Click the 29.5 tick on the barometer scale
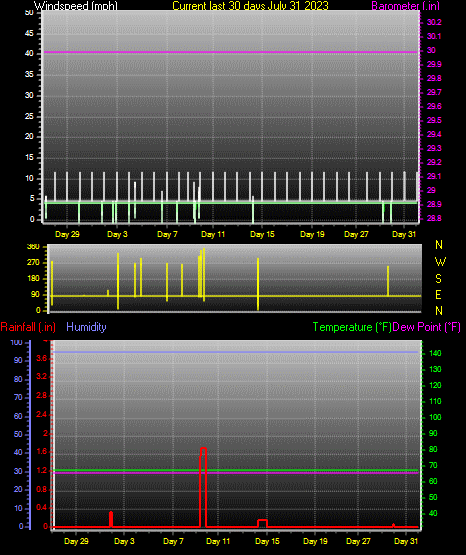466x555 pixels. [434, 120]
